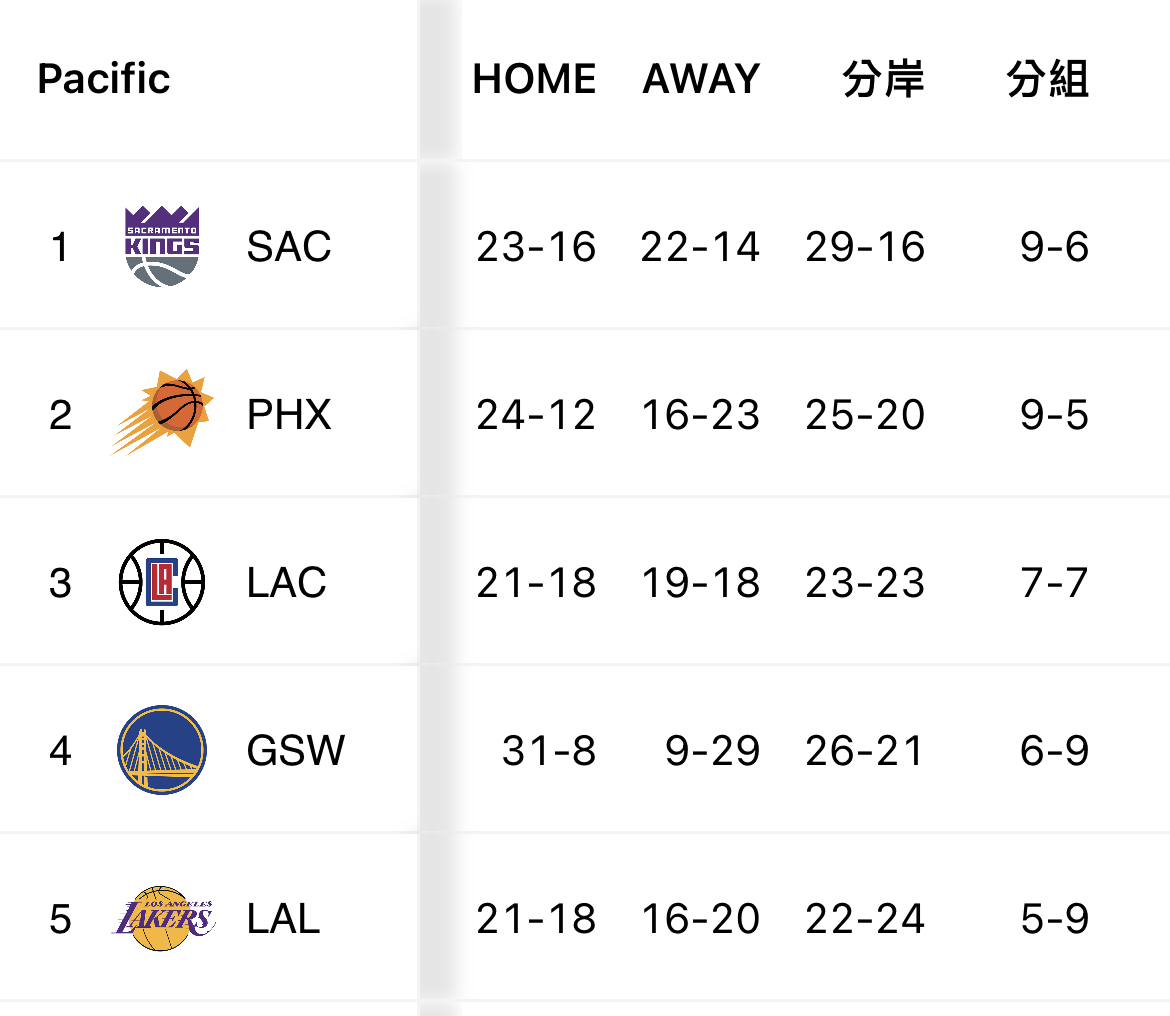This screenshot has height=1016, width=1170.
Task: Tap the Los Angeles Lakers logo
Action: 163,918
